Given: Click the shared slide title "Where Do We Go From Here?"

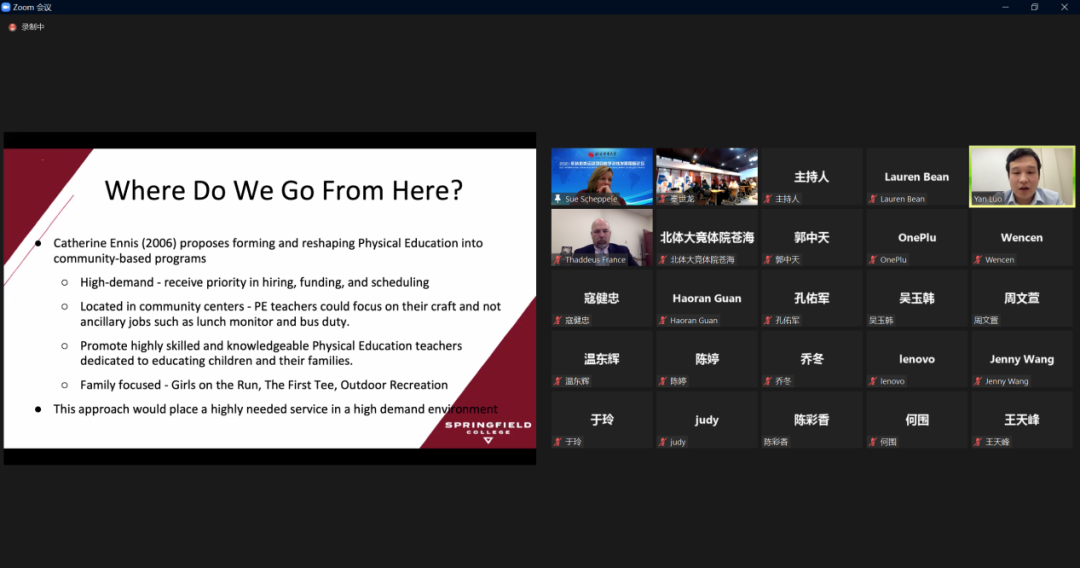Looking at the screenshot, I should 286,189.
